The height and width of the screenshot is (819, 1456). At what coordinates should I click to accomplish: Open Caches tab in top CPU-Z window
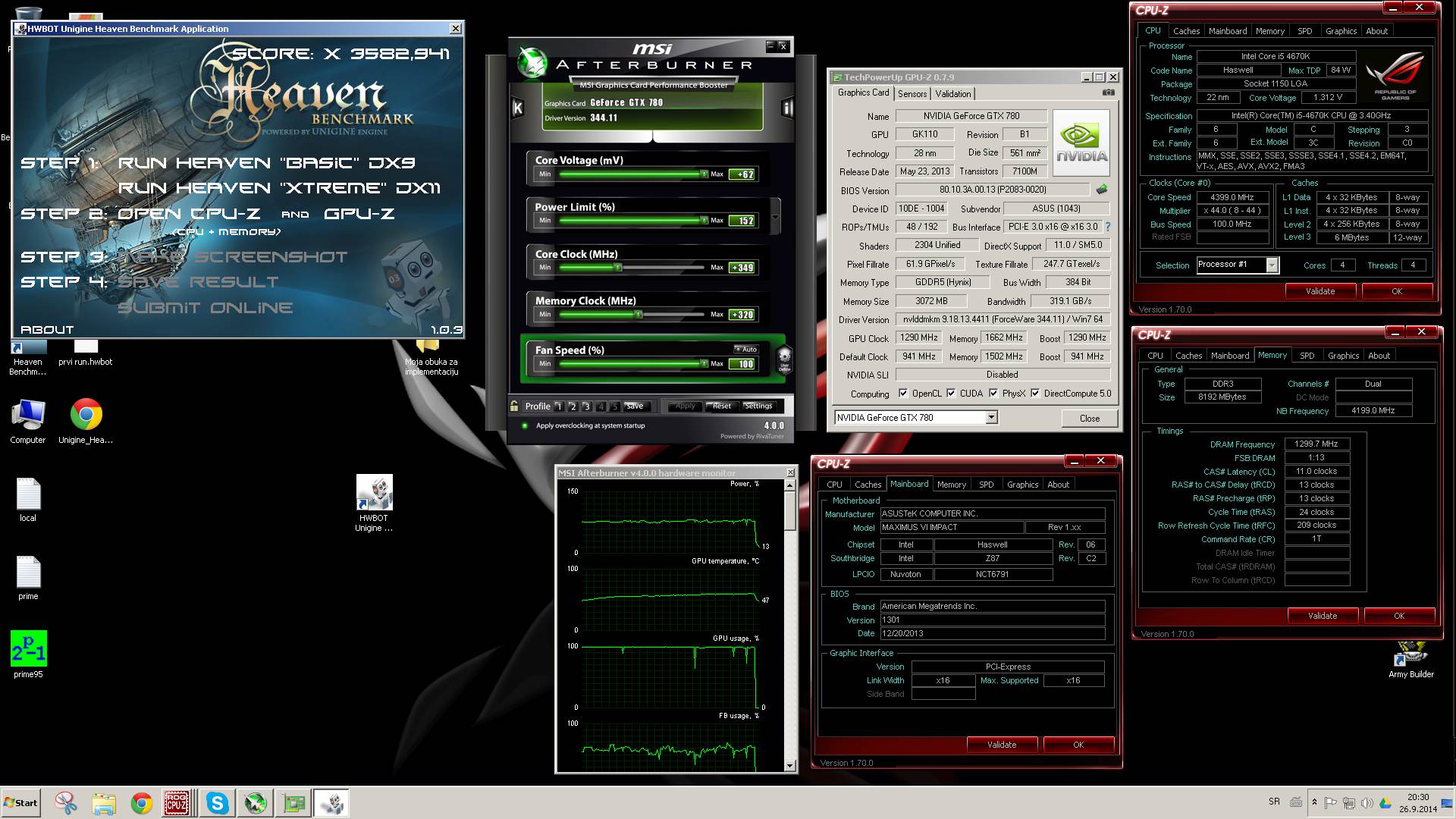click(x=1186, y=31)
